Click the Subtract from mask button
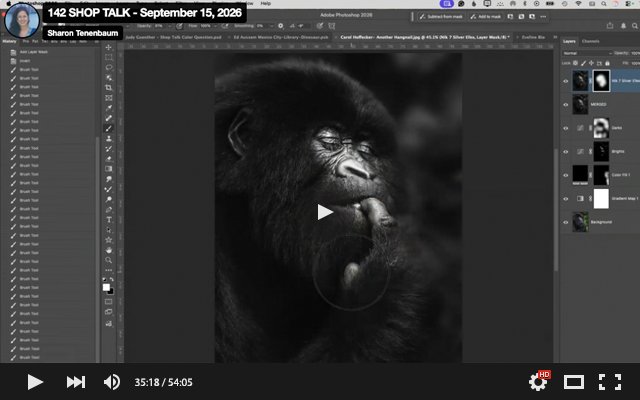This screenshot has width=640, height=400. point(441,17)
